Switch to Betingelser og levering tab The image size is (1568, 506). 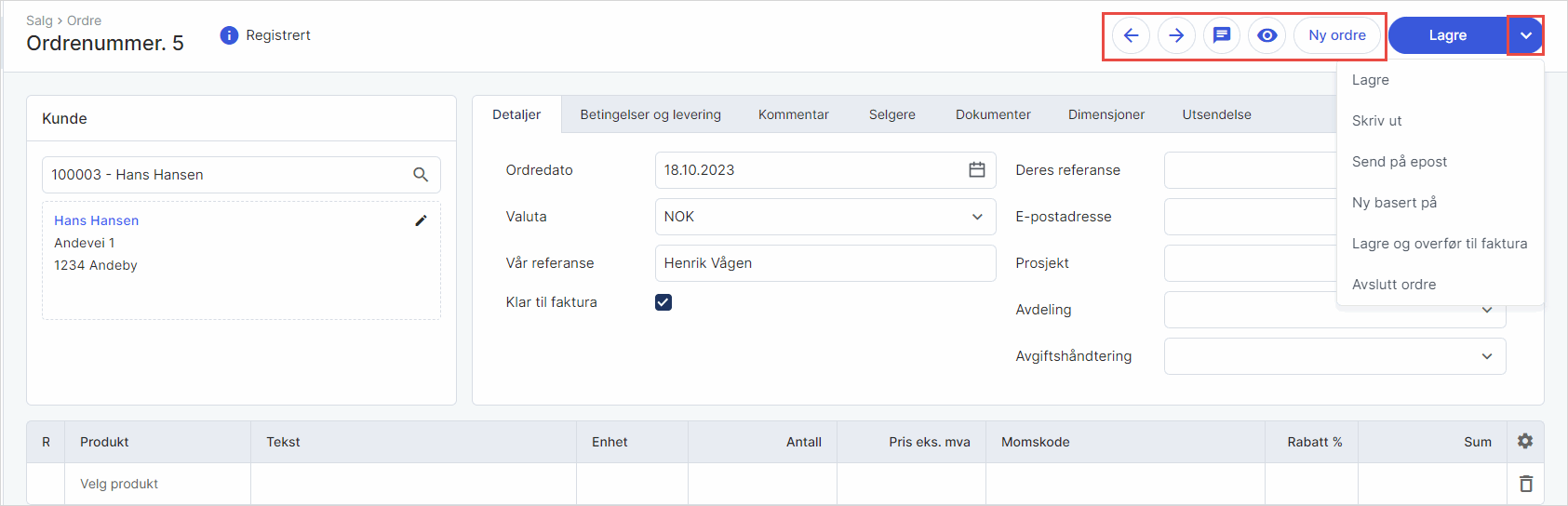click(x=650, y=114)
